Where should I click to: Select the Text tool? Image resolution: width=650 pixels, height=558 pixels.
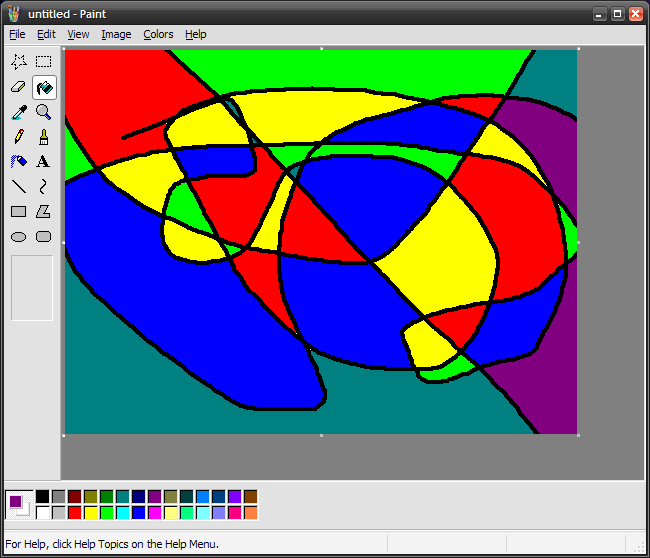pyautogui.click(x=44, y=162)
